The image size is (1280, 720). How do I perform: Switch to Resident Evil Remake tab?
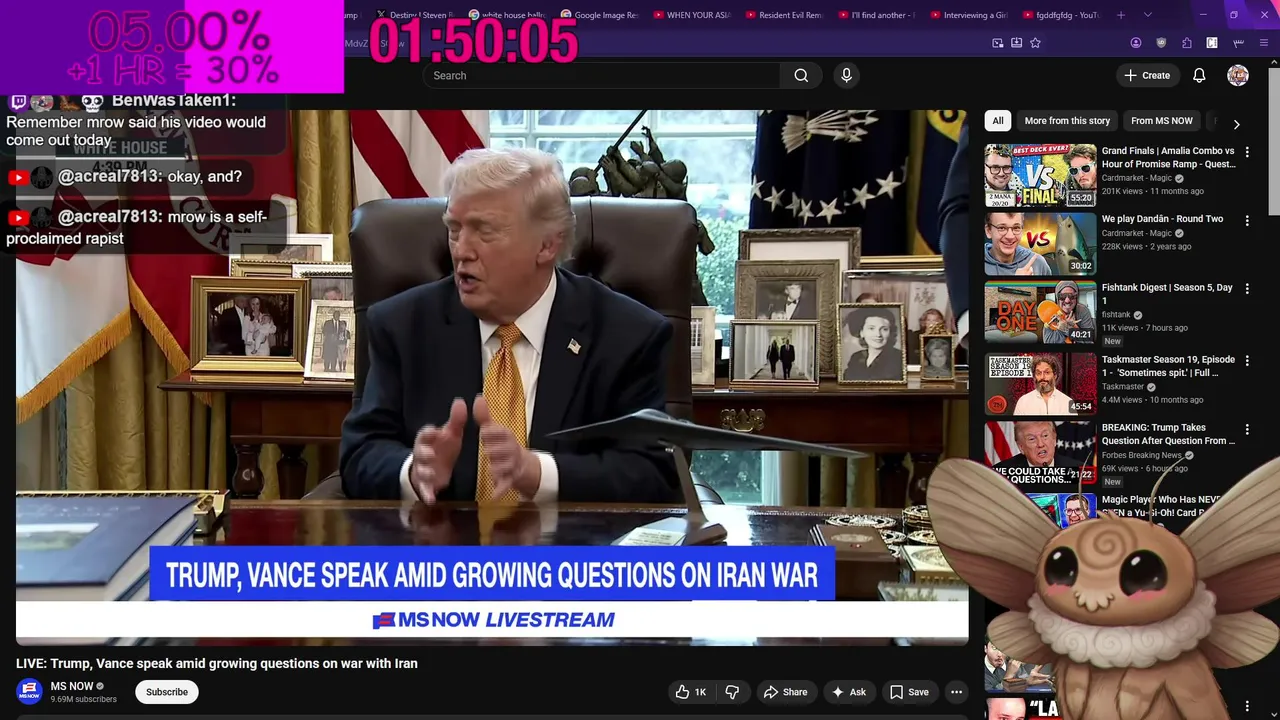pos(783,15)
